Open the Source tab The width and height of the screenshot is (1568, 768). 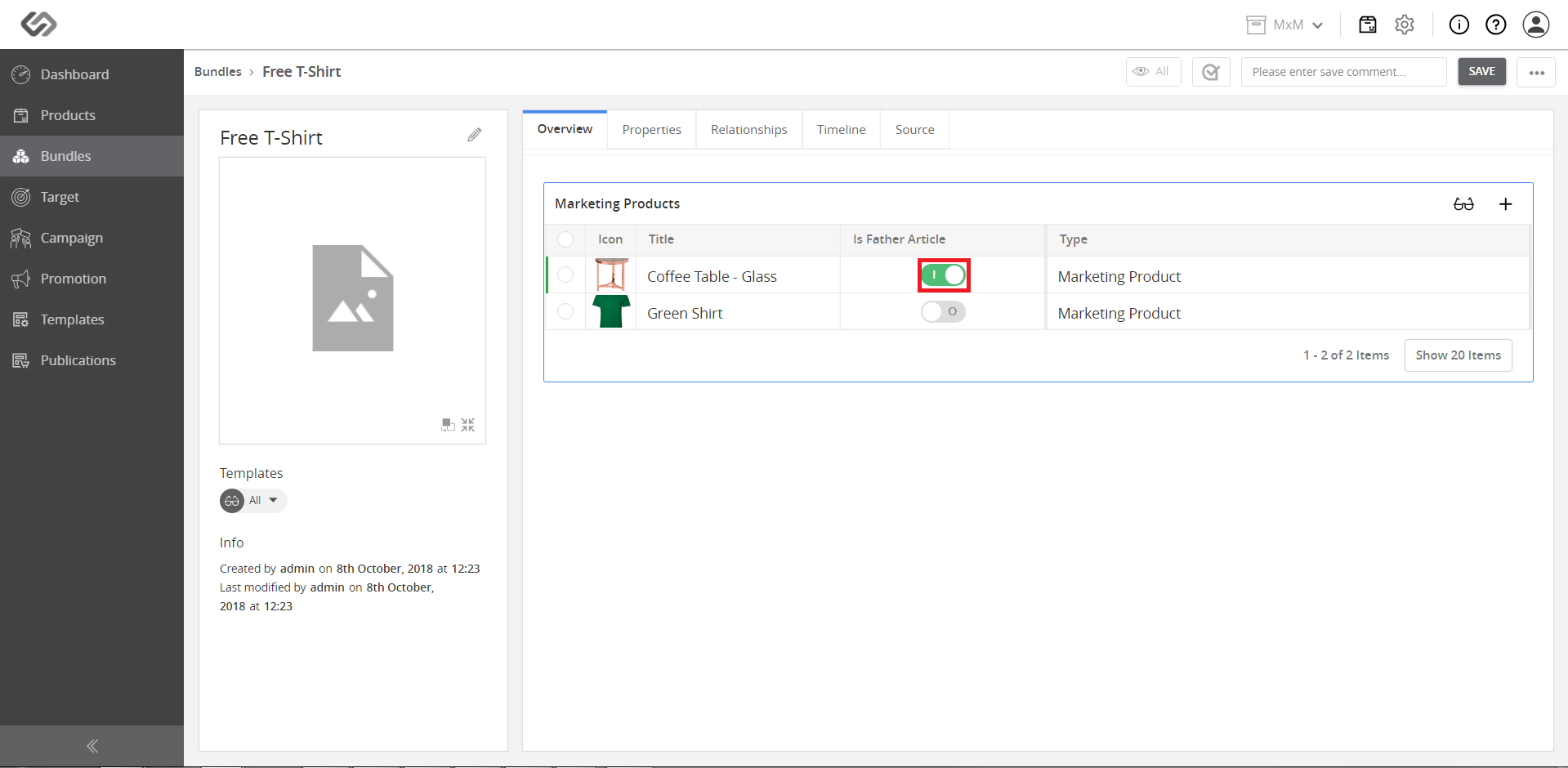pos(915,130)
